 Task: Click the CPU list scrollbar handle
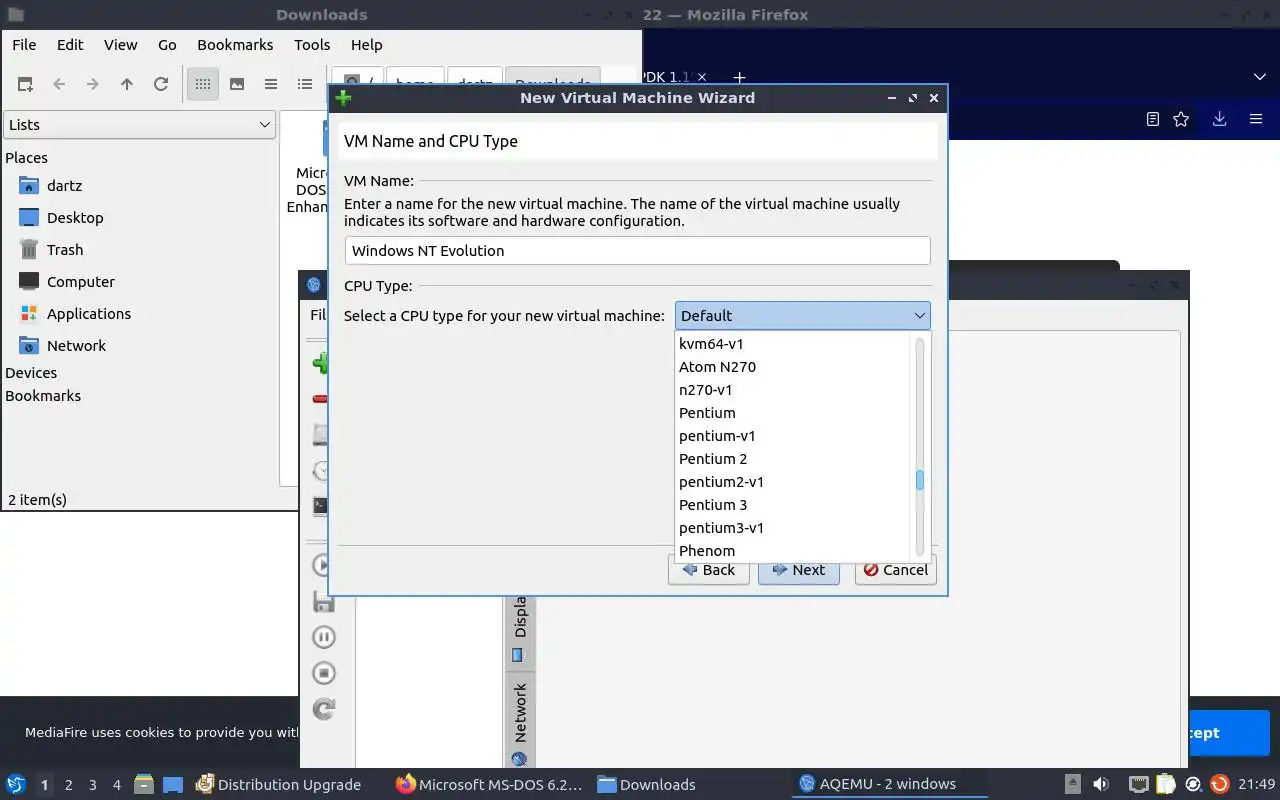click(x=920, y=481)
